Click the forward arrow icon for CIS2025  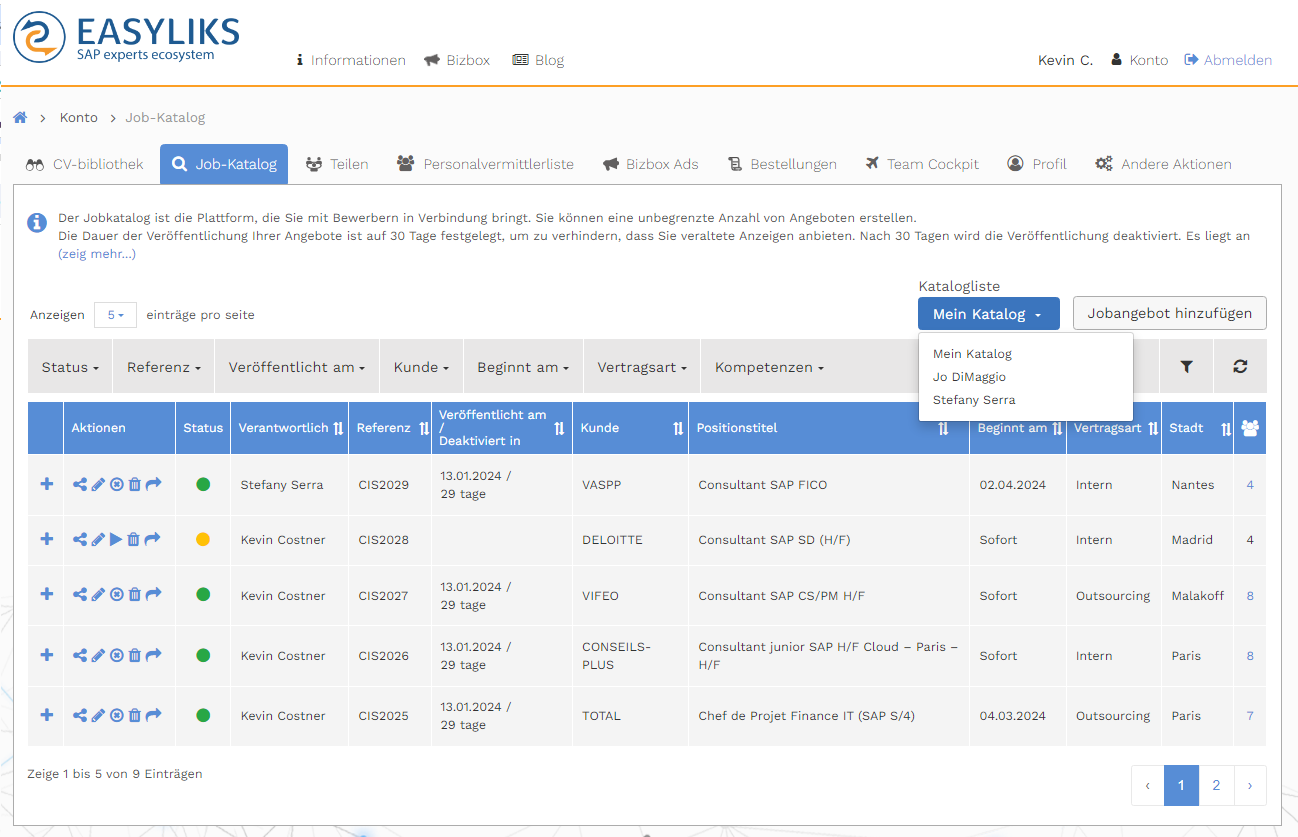tap(152, 716)
